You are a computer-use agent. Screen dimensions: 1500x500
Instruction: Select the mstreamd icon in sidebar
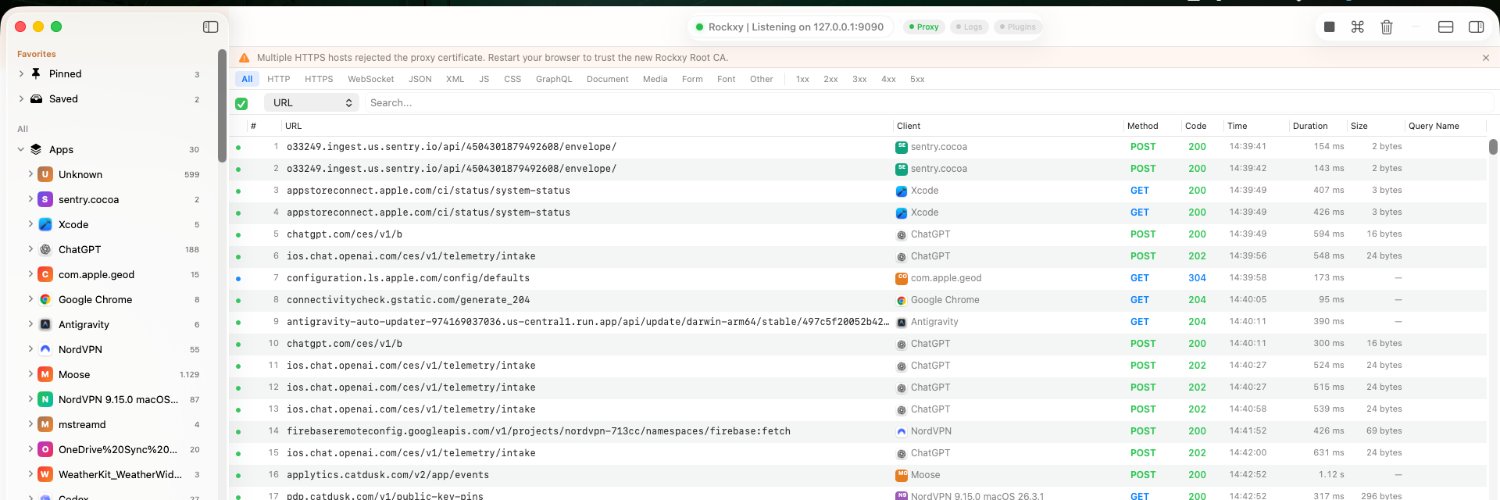click(45, 424)
